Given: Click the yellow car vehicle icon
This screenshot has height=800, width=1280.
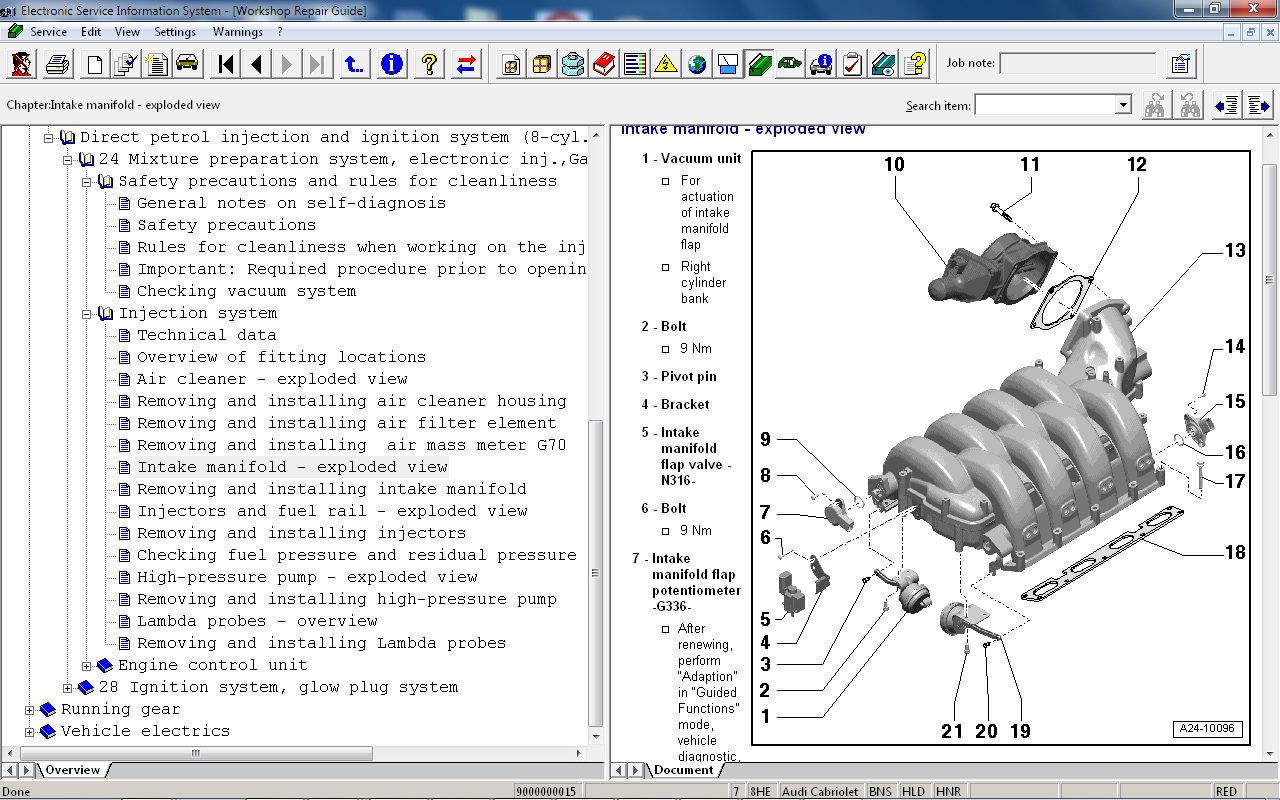Looking at the screenshot, I should point(187,65).
